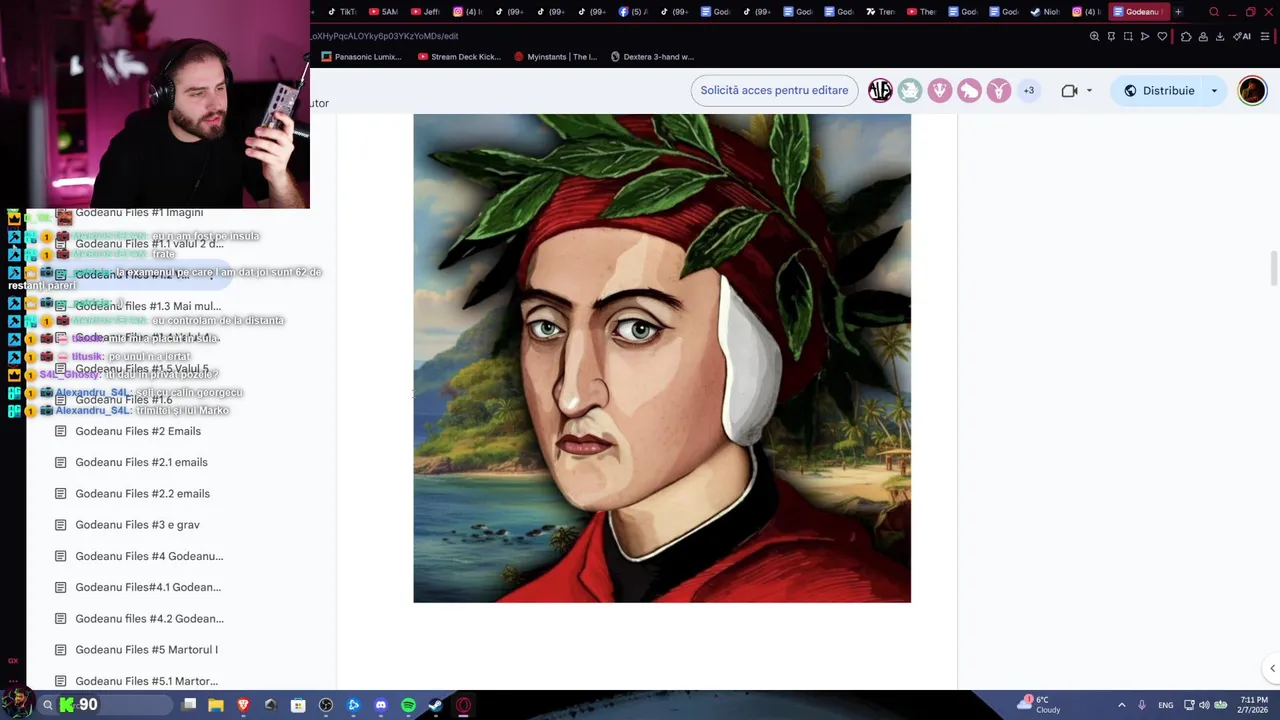1280x720 pixels.
Task: Open Discord from the taskbar
Action: [x=381, y=705]
